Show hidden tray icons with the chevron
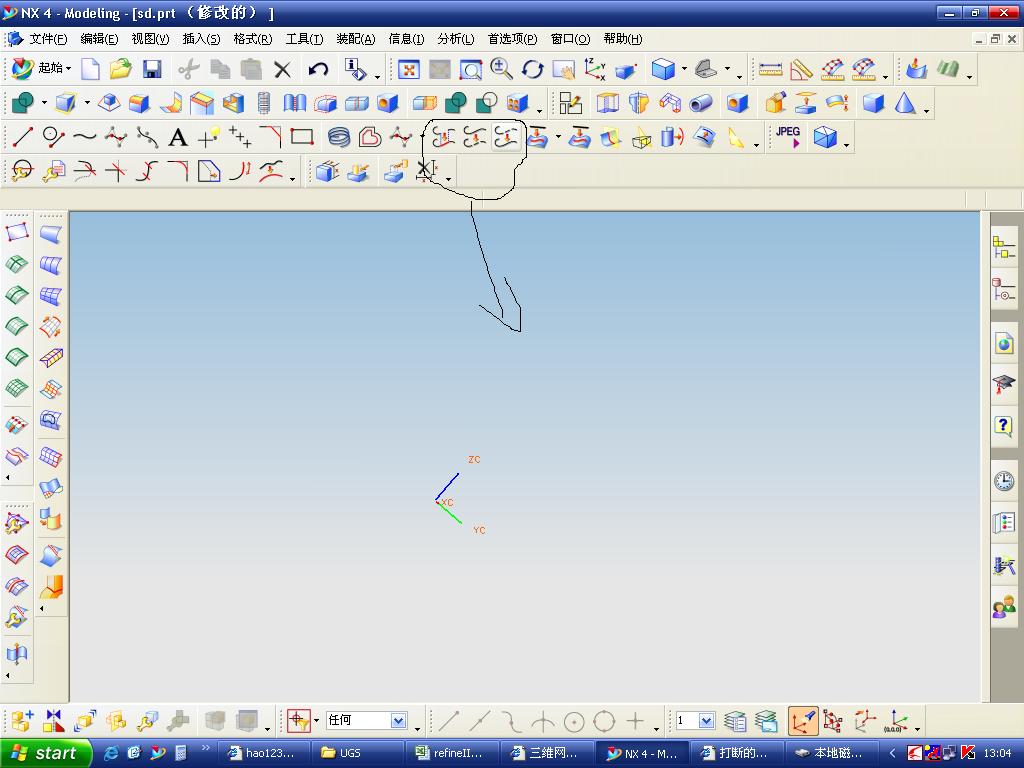Image resolution: width=1024 pixels, height=768 pixels. pos(892,753)
